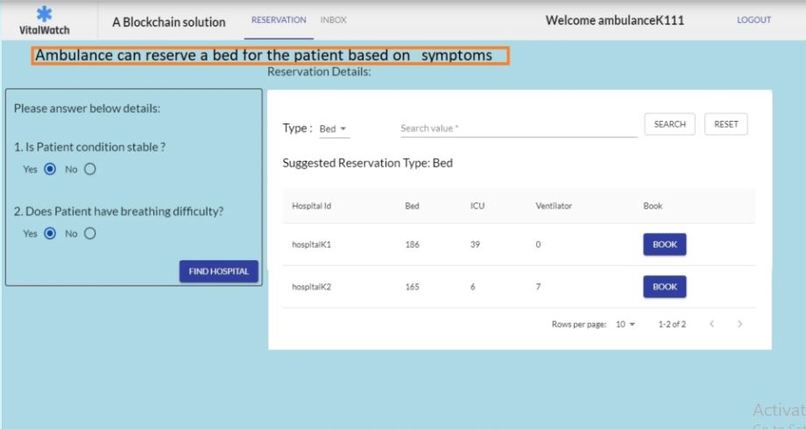Image resolution: width=806 pixels, height=429 pixels.
Task: Click the bed count 186
Action: tap(412, 245)
